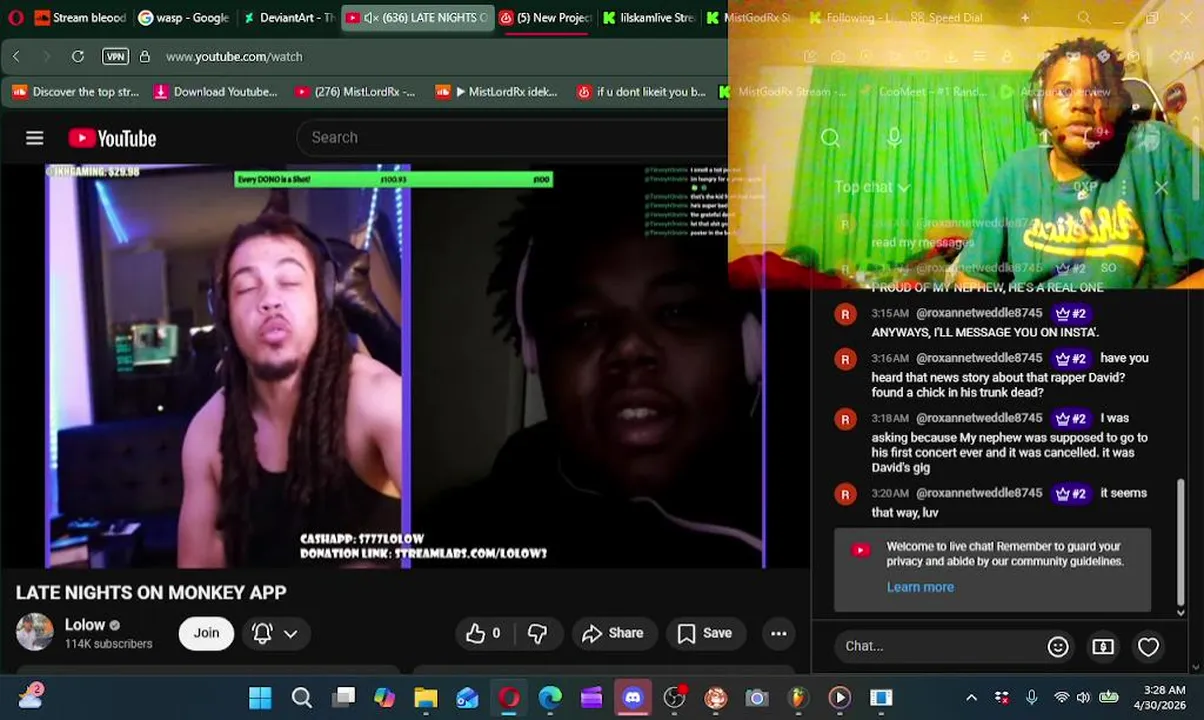
Task: Join the Lolow channel
Action: tap(206, 633)
